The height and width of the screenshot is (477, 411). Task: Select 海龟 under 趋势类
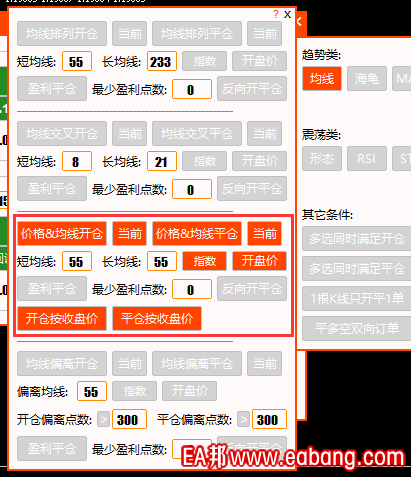point(367,79)
